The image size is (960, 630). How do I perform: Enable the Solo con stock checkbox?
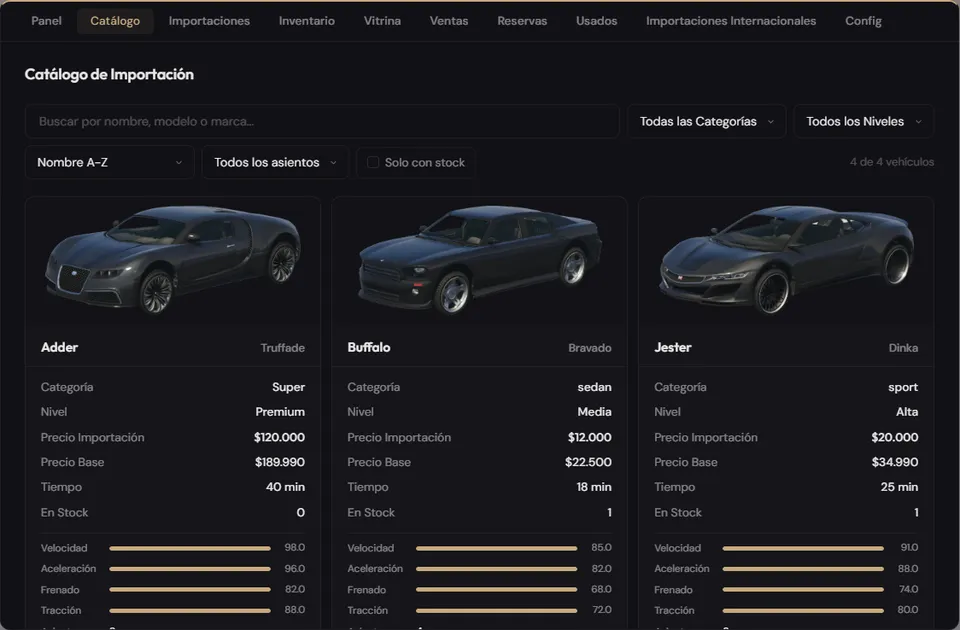tap(373, 162)
